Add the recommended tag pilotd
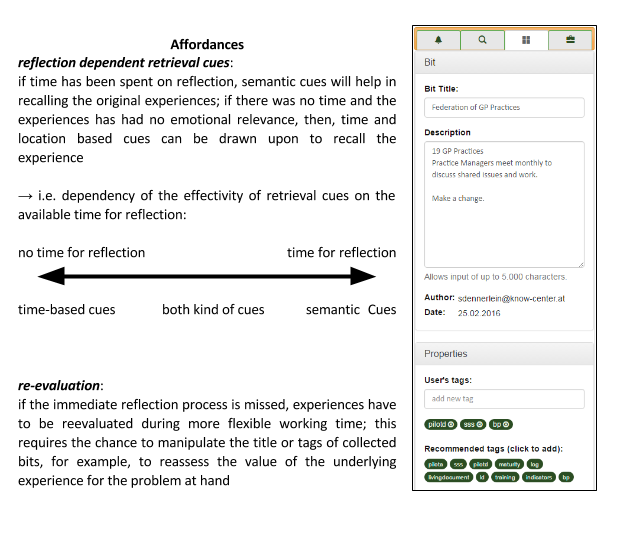This screenshot has width=625, height=546. click(481, 464)
